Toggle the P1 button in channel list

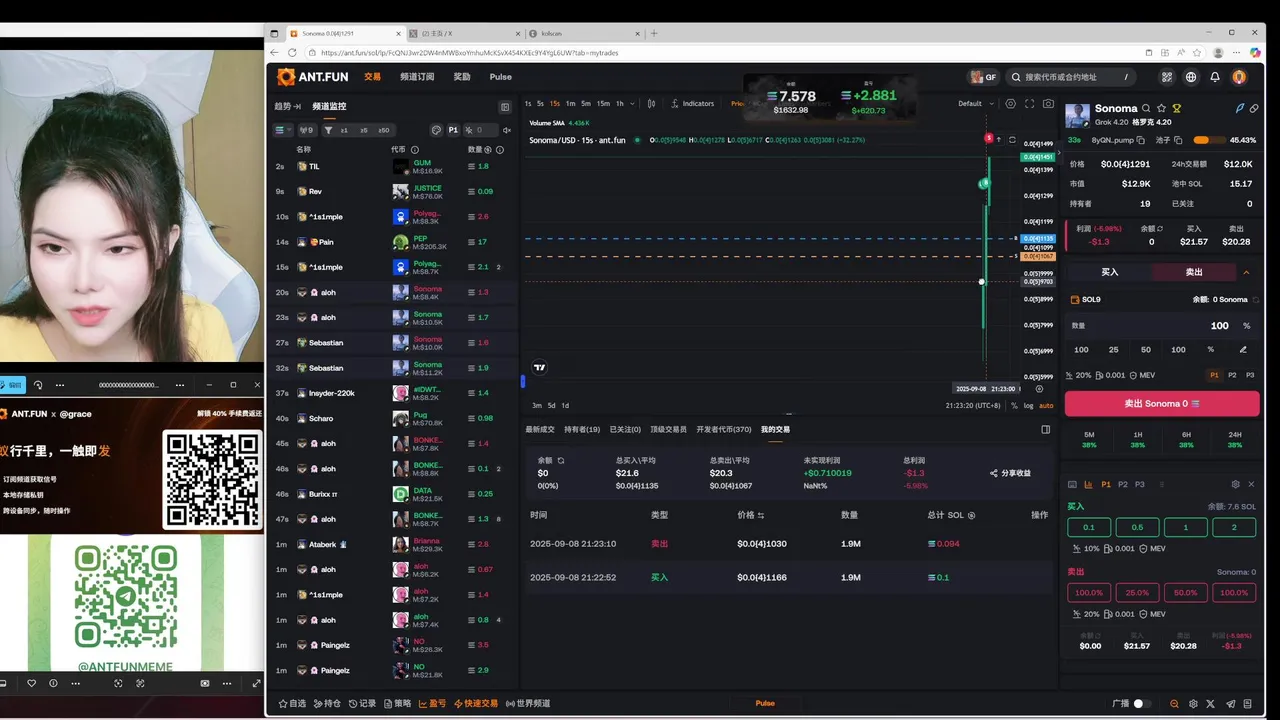coord(453,130)
